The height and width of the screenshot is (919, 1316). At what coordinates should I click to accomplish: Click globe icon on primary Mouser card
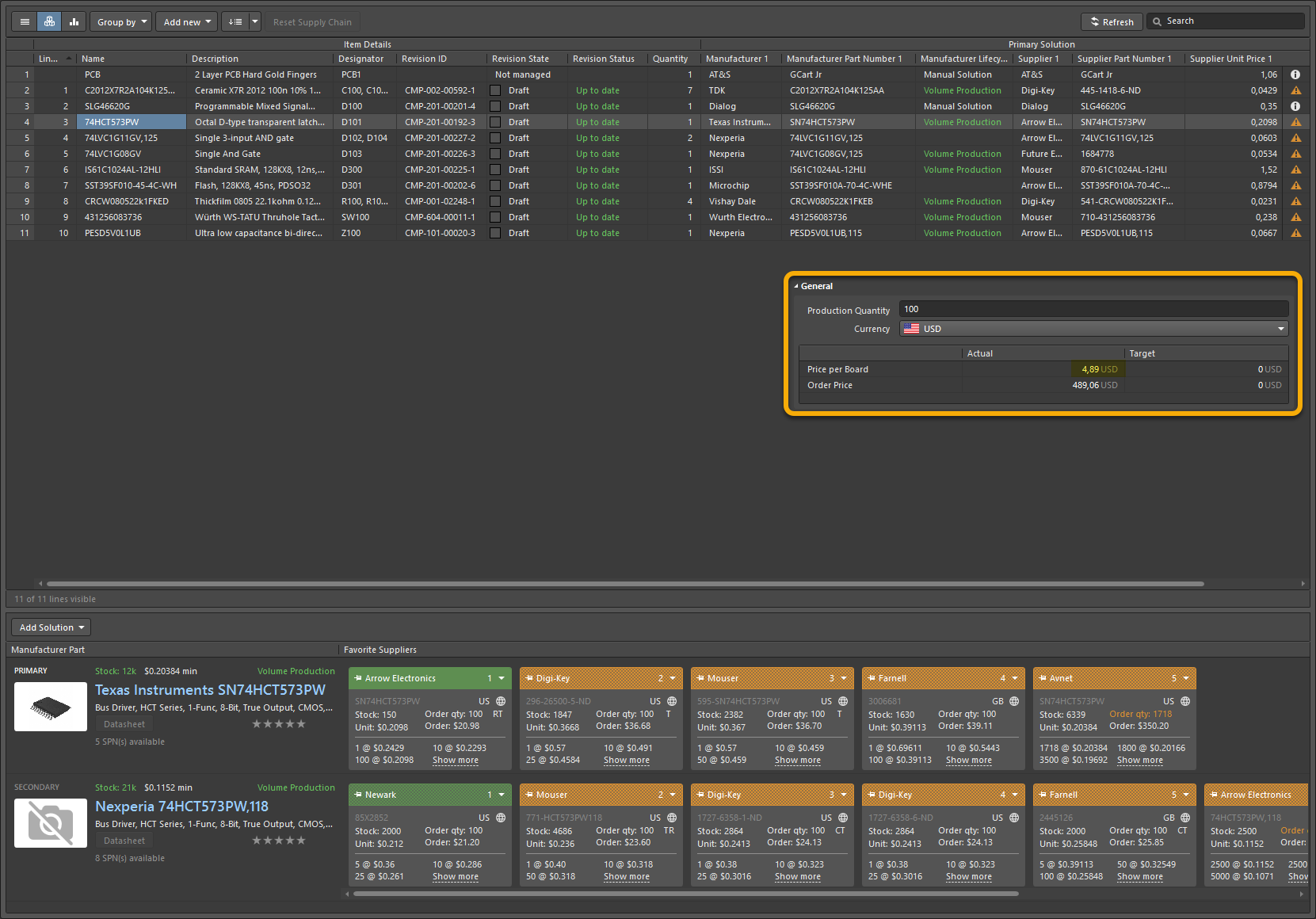tap(843, 701)
